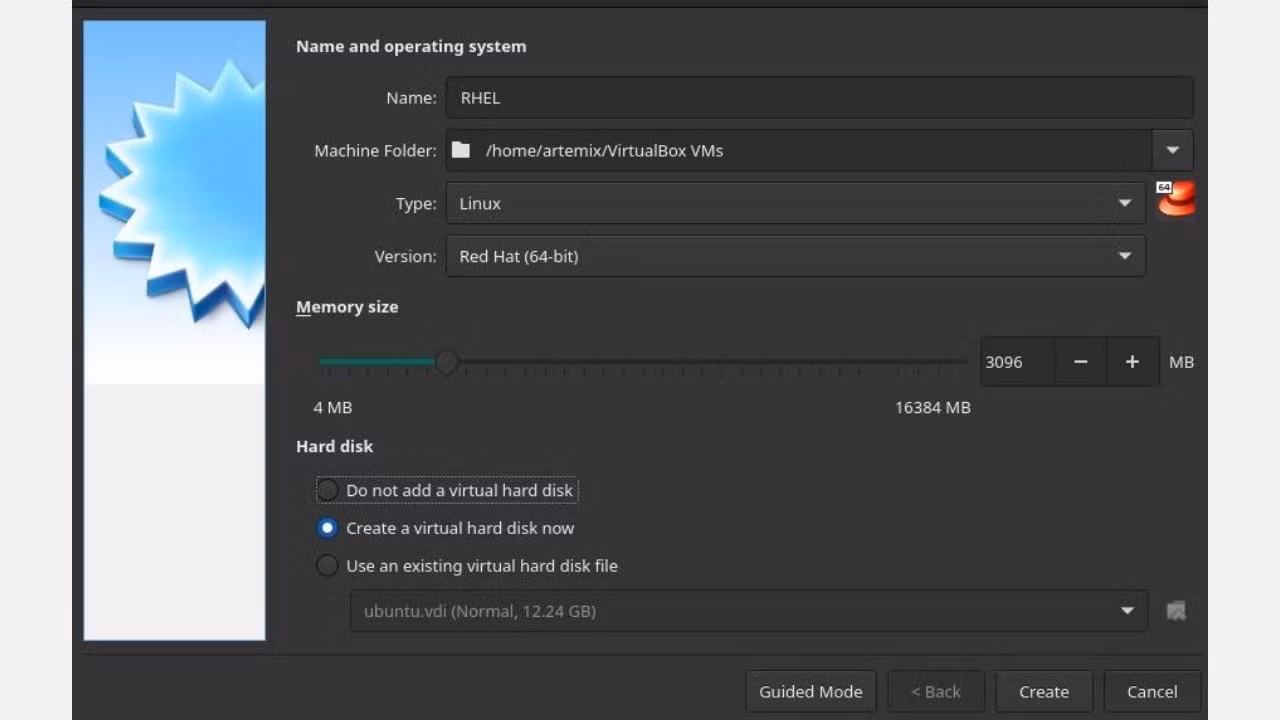
Task: Cancel the virtual machine dialog
Action: (1152, 691)
